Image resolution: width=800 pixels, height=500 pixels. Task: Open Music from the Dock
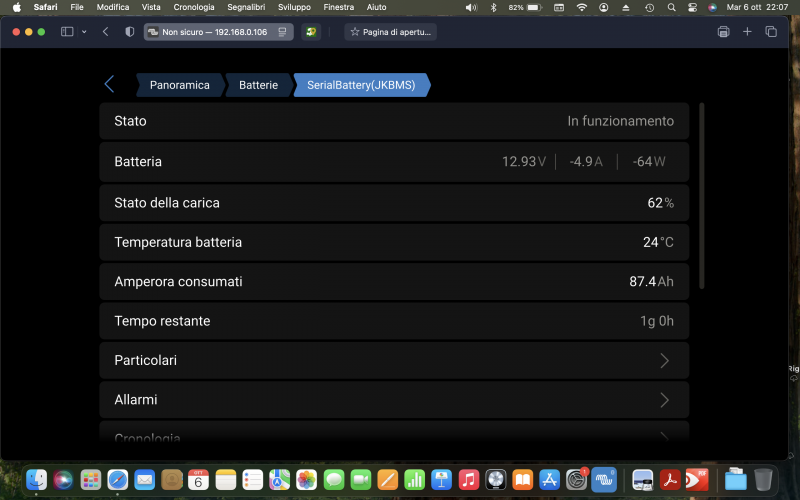pos(468,480)
